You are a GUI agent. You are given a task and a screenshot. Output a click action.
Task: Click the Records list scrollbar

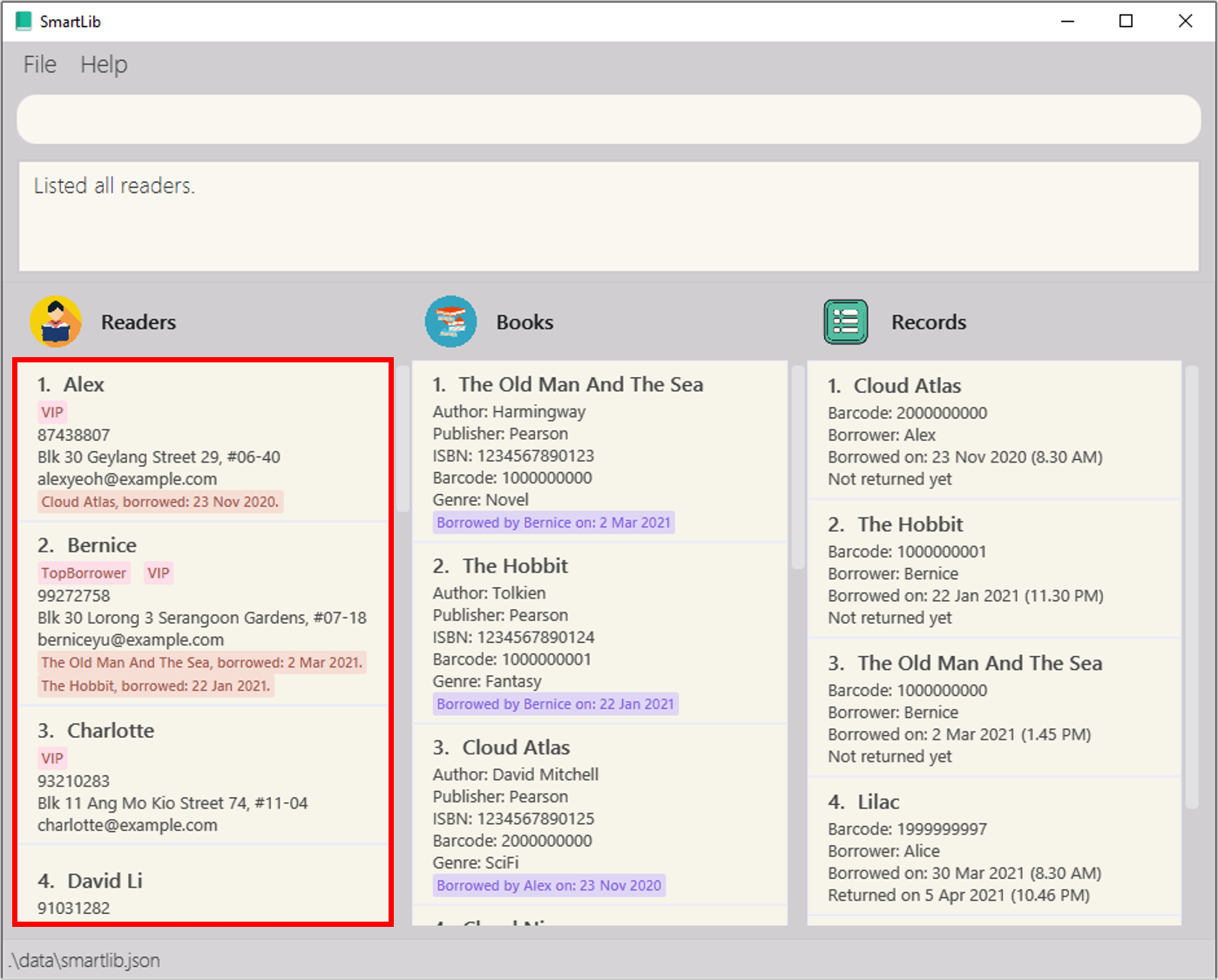point(1192,588)
